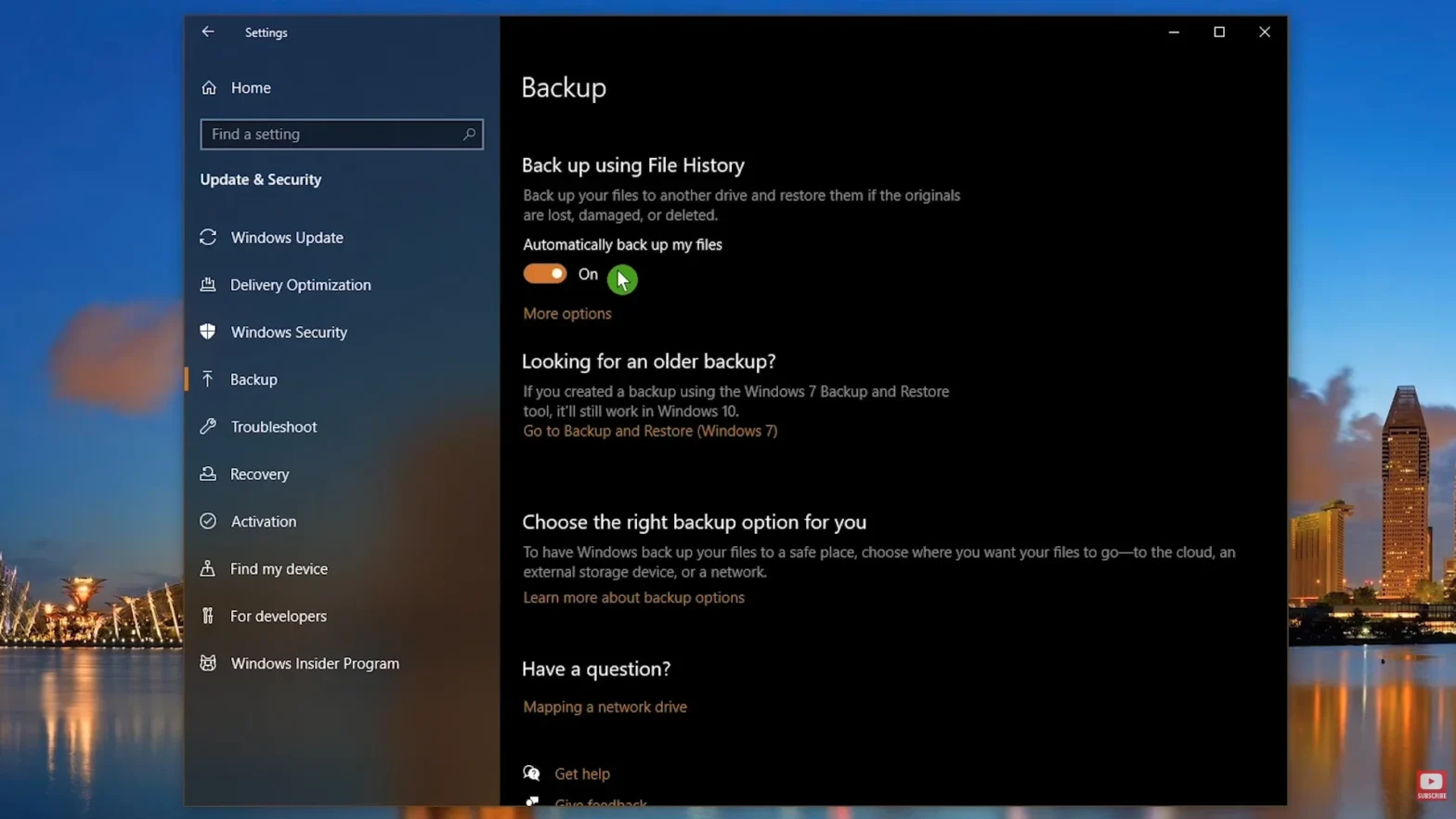The height and width of the screenshot is (819, 1456).
Task: Close the Settings window
Action: [1265, 32]
